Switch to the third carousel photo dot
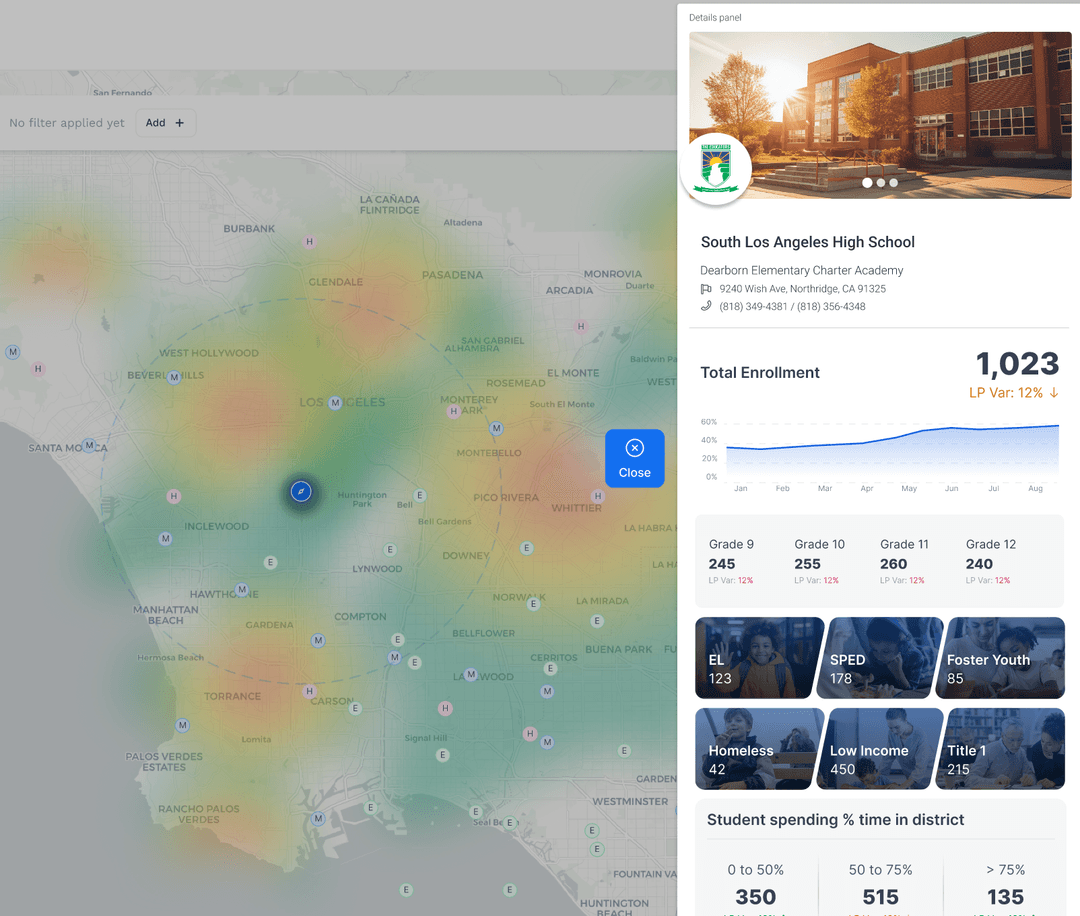 (x=893, y=183)
